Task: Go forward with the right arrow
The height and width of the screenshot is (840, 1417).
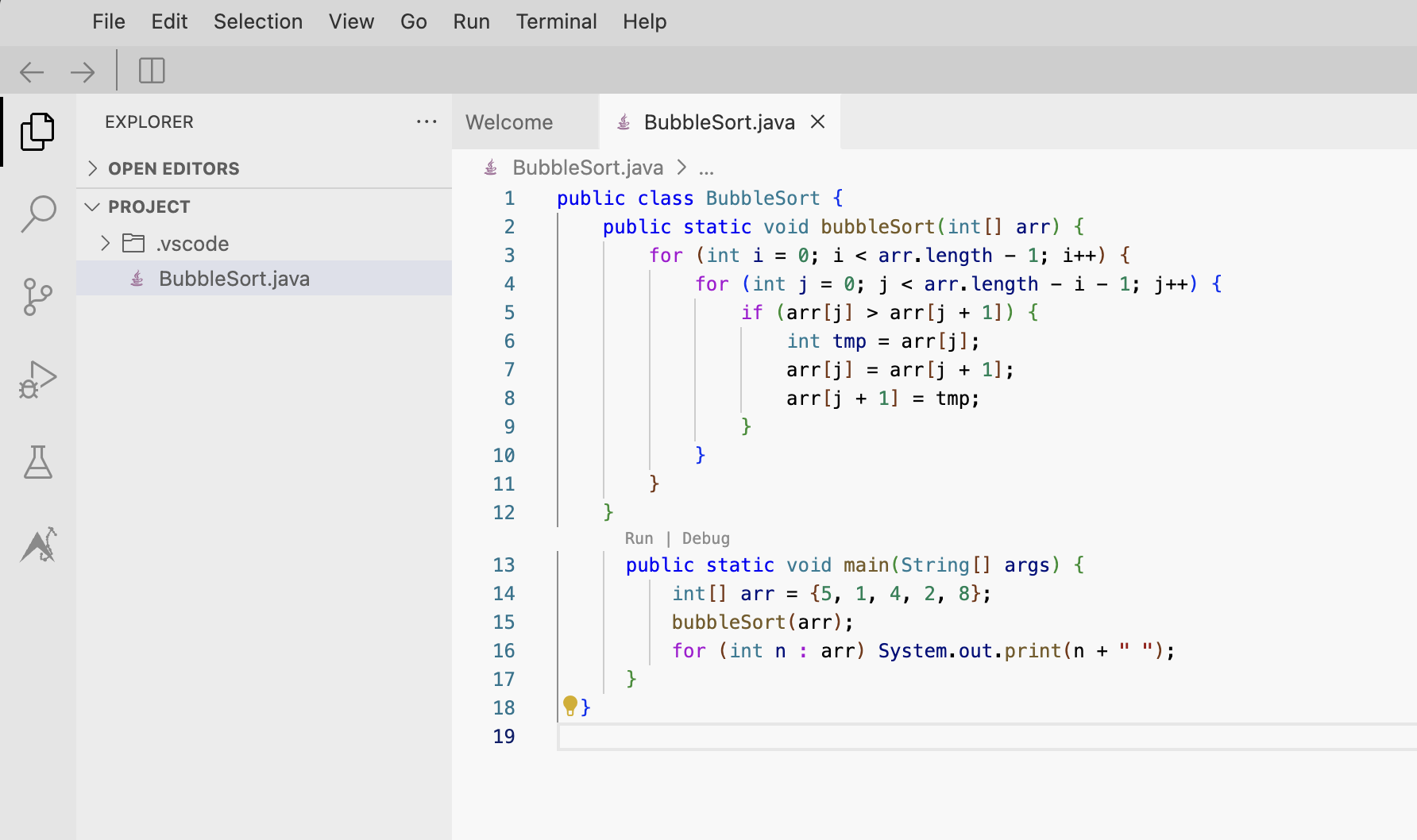Action: [83, 72]
